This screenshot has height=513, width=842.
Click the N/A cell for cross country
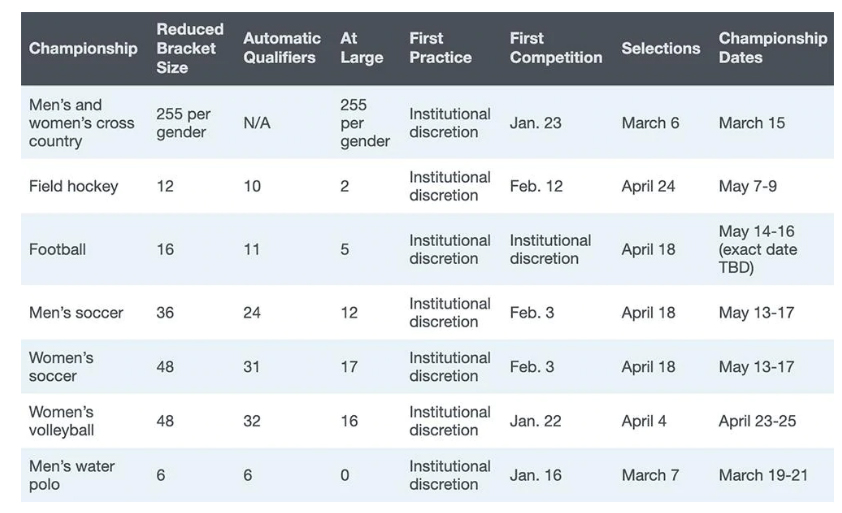click(x=257, y=123)
